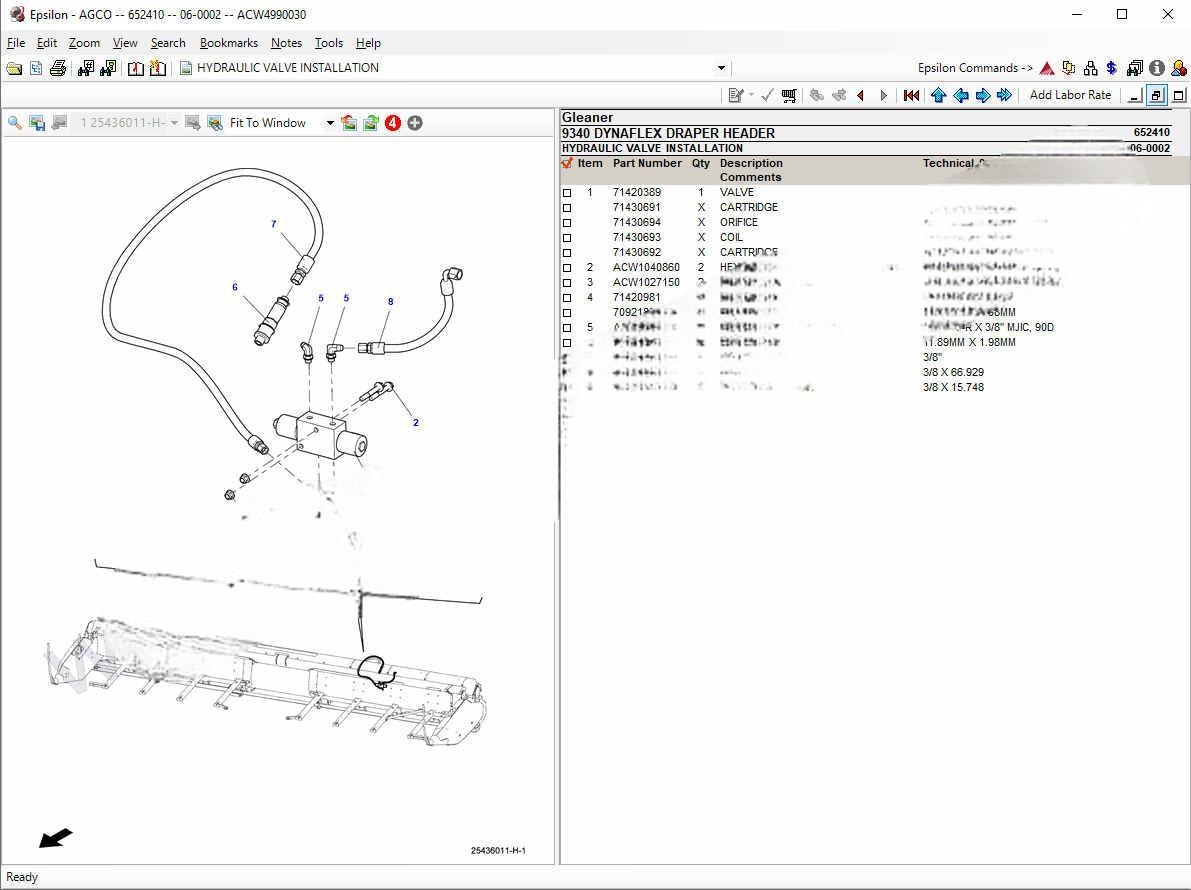Select the checkbox next to part ACW1040860
This screenshot has width=1191, height=890.
point(567,268)
